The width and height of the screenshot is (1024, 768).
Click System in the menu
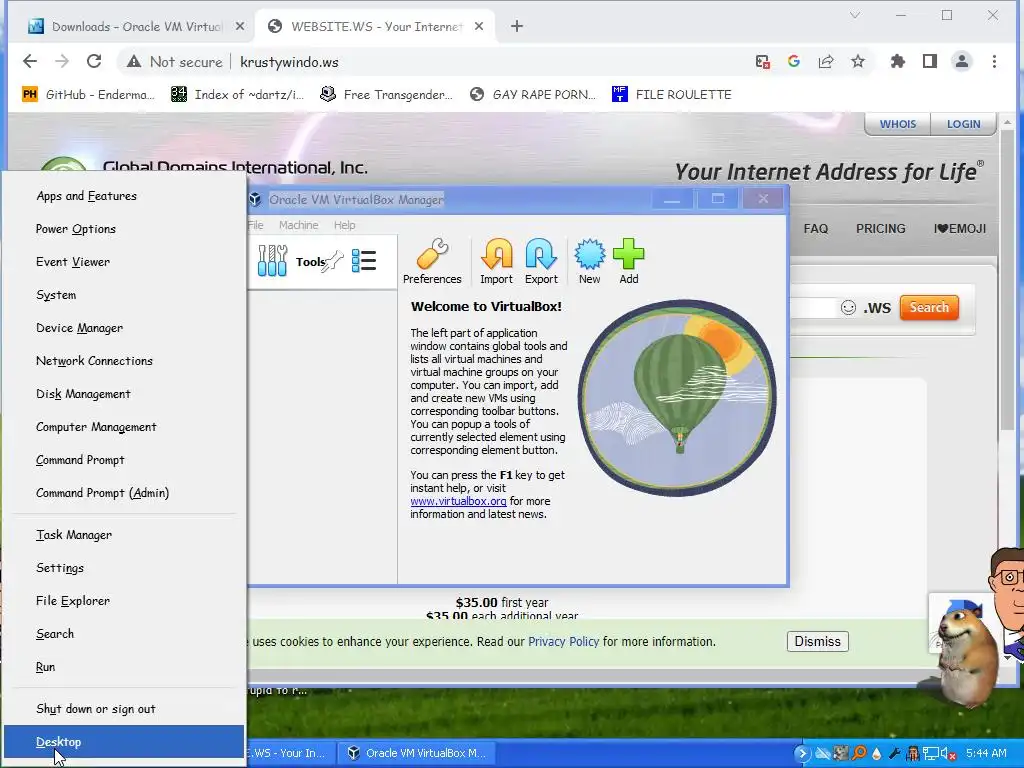124,295
